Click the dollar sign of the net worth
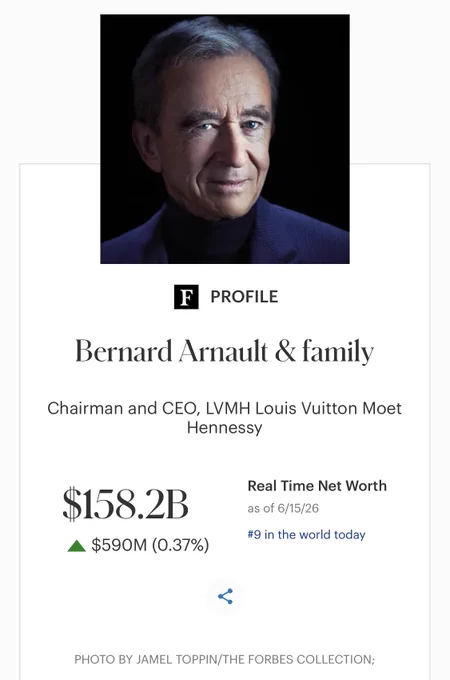 72,504
